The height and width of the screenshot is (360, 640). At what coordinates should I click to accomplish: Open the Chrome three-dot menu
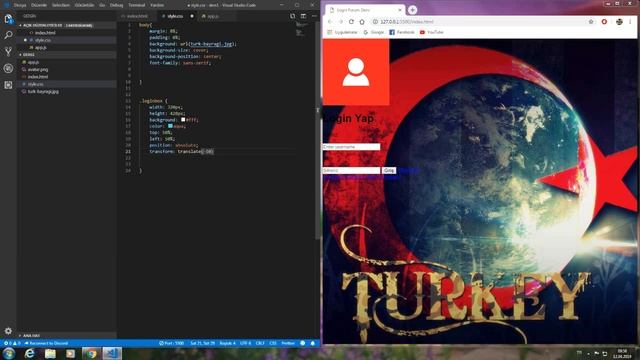[x=631, y=22]
